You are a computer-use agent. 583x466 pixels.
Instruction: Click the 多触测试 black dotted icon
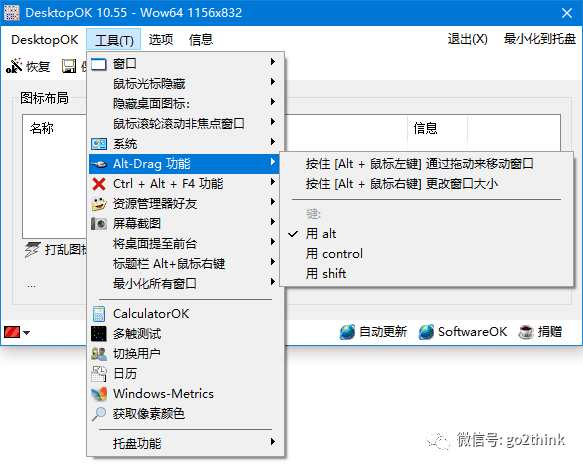click(99, 334)
